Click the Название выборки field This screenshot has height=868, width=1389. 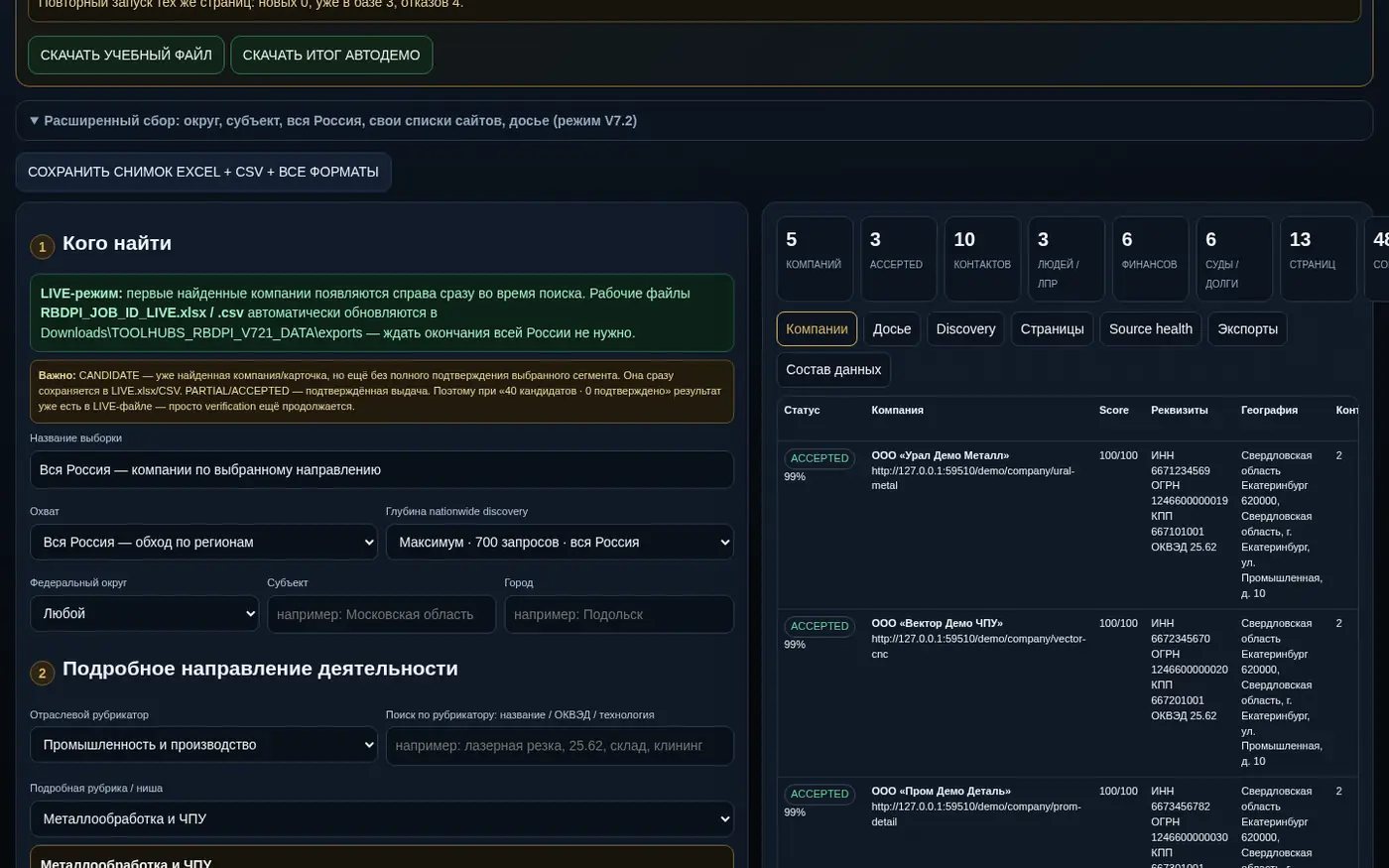click(x=382, y=470)
